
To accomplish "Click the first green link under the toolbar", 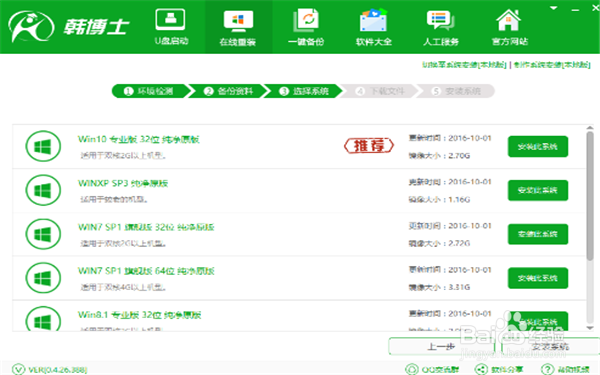I will pyautogui.click(x=464, y=65).
